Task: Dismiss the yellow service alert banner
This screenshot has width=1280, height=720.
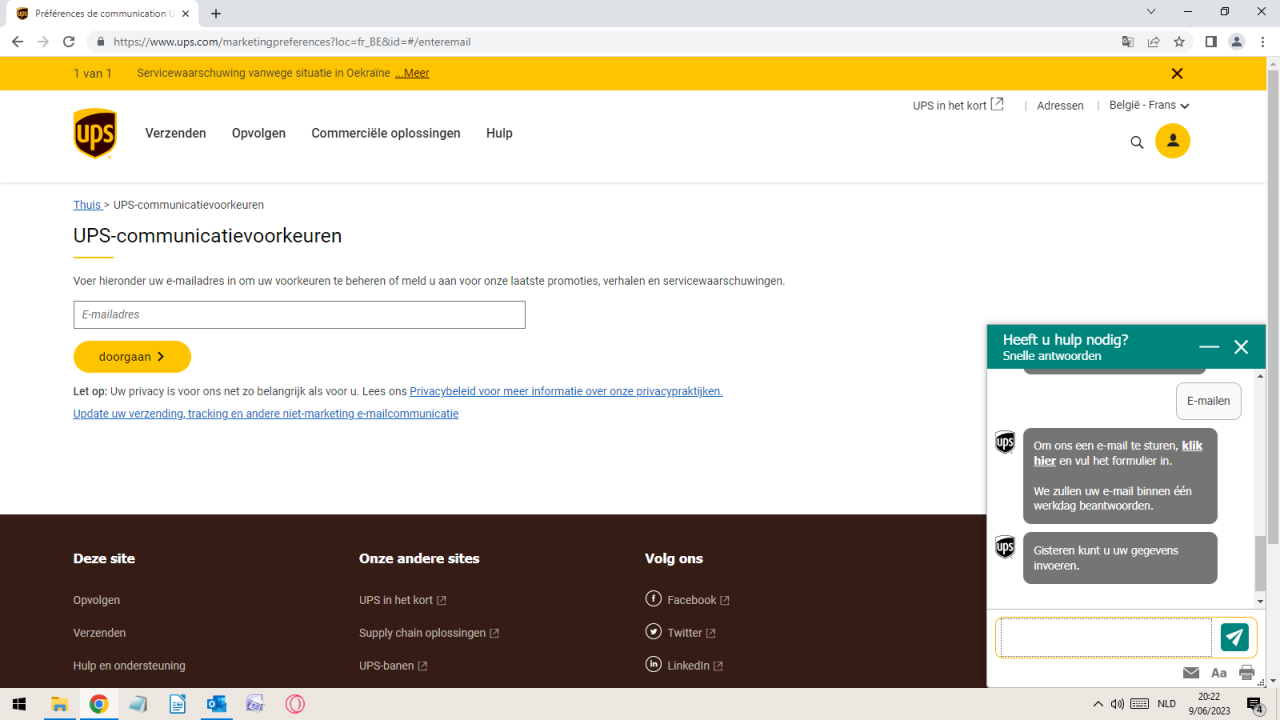Action: (x=1177, y=73)
